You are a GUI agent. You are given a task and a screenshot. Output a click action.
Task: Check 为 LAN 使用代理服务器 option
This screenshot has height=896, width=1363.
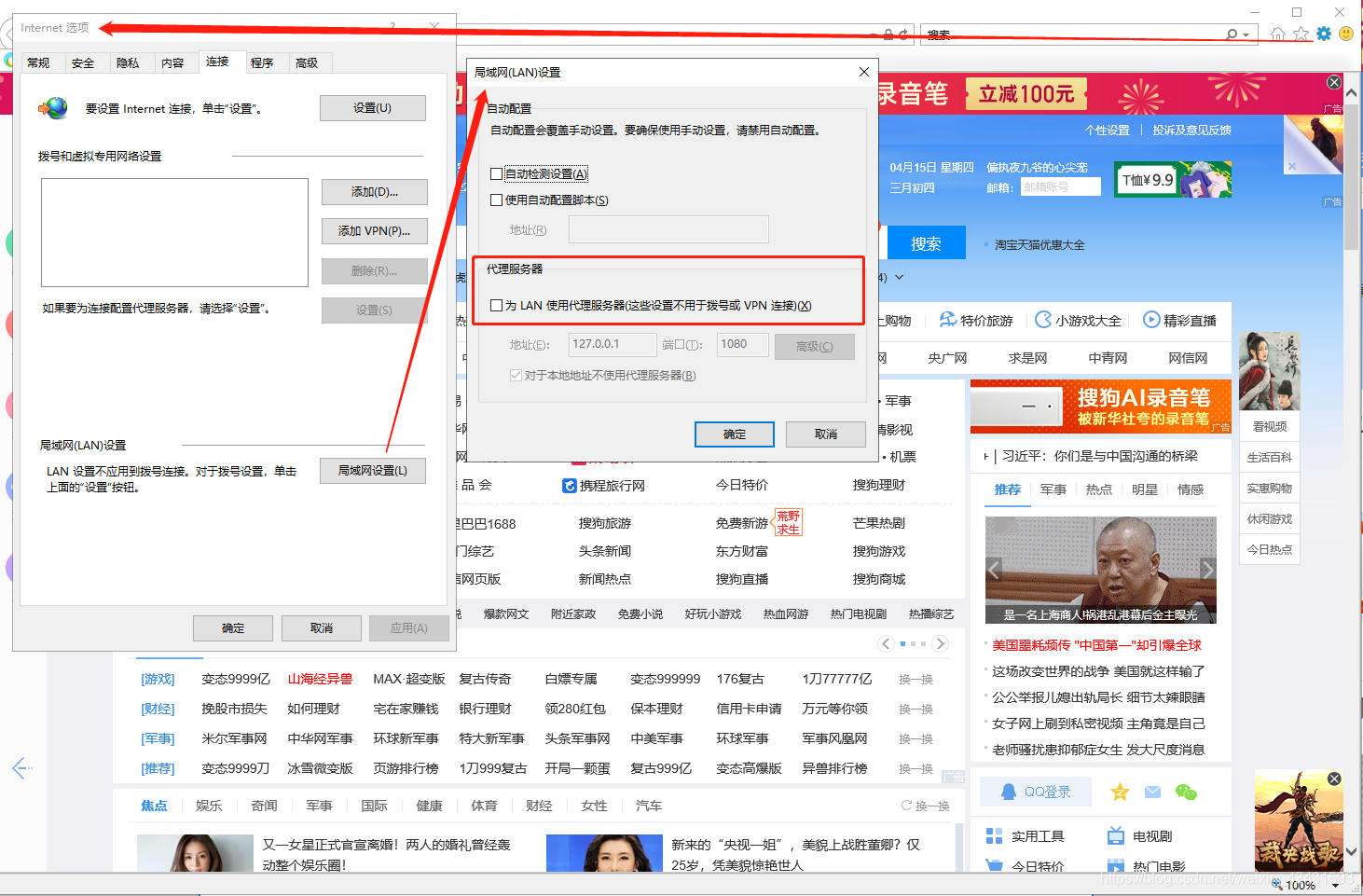click(x=496, y=306)
